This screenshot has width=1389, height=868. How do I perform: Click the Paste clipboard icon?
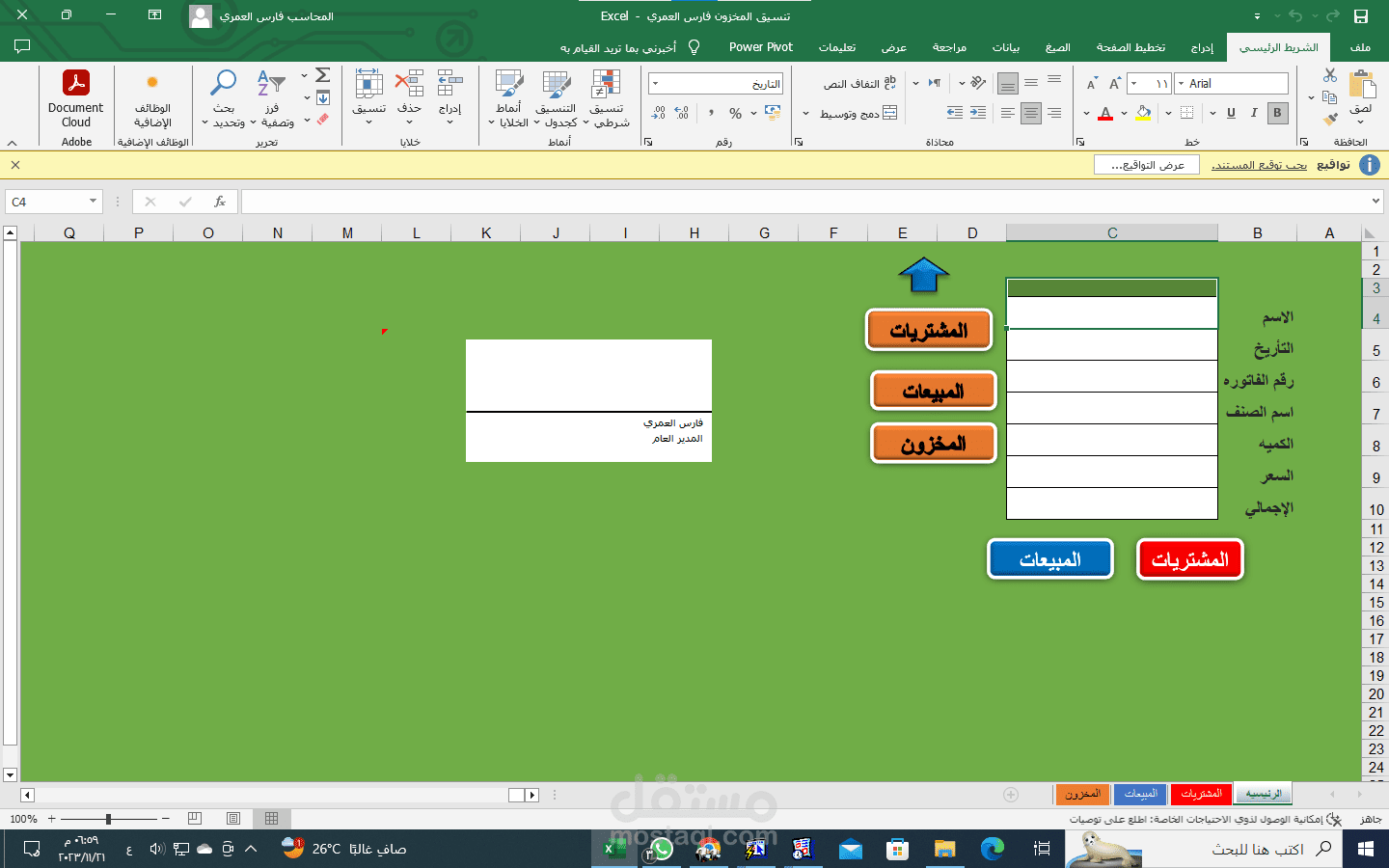pos(1361,84)
